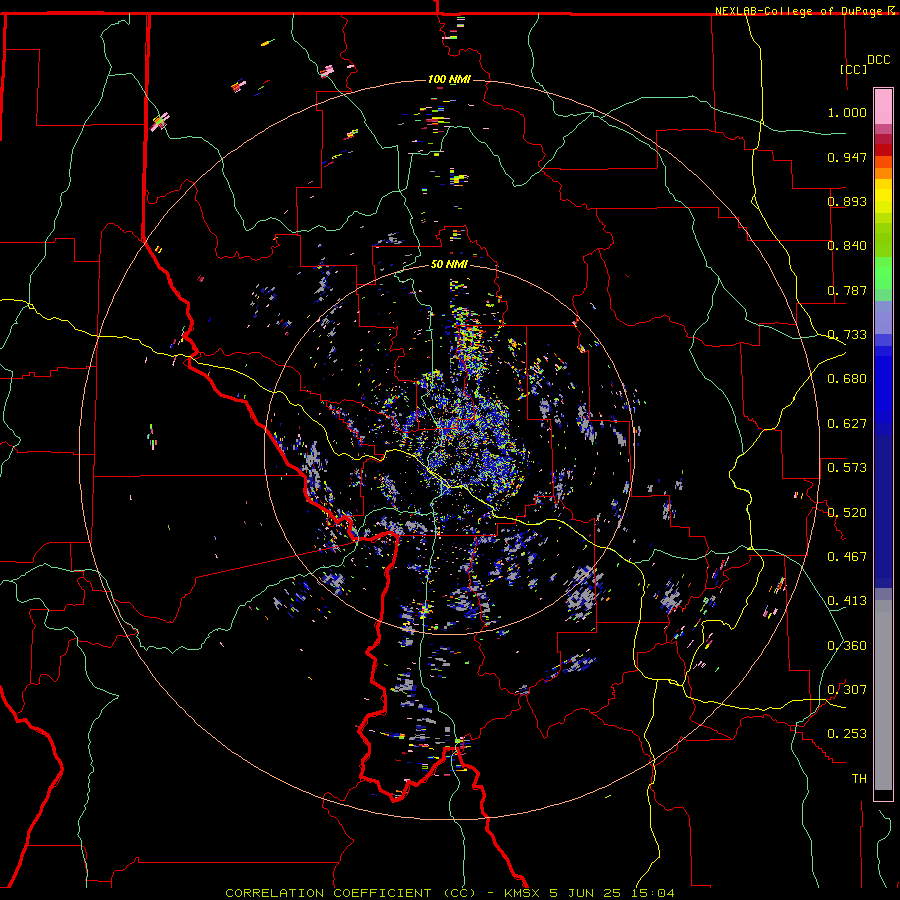The height and width of the screenshot is (900, 900).
Task: Click the 0.467 legend value
Action: click(x=847, y=557)
